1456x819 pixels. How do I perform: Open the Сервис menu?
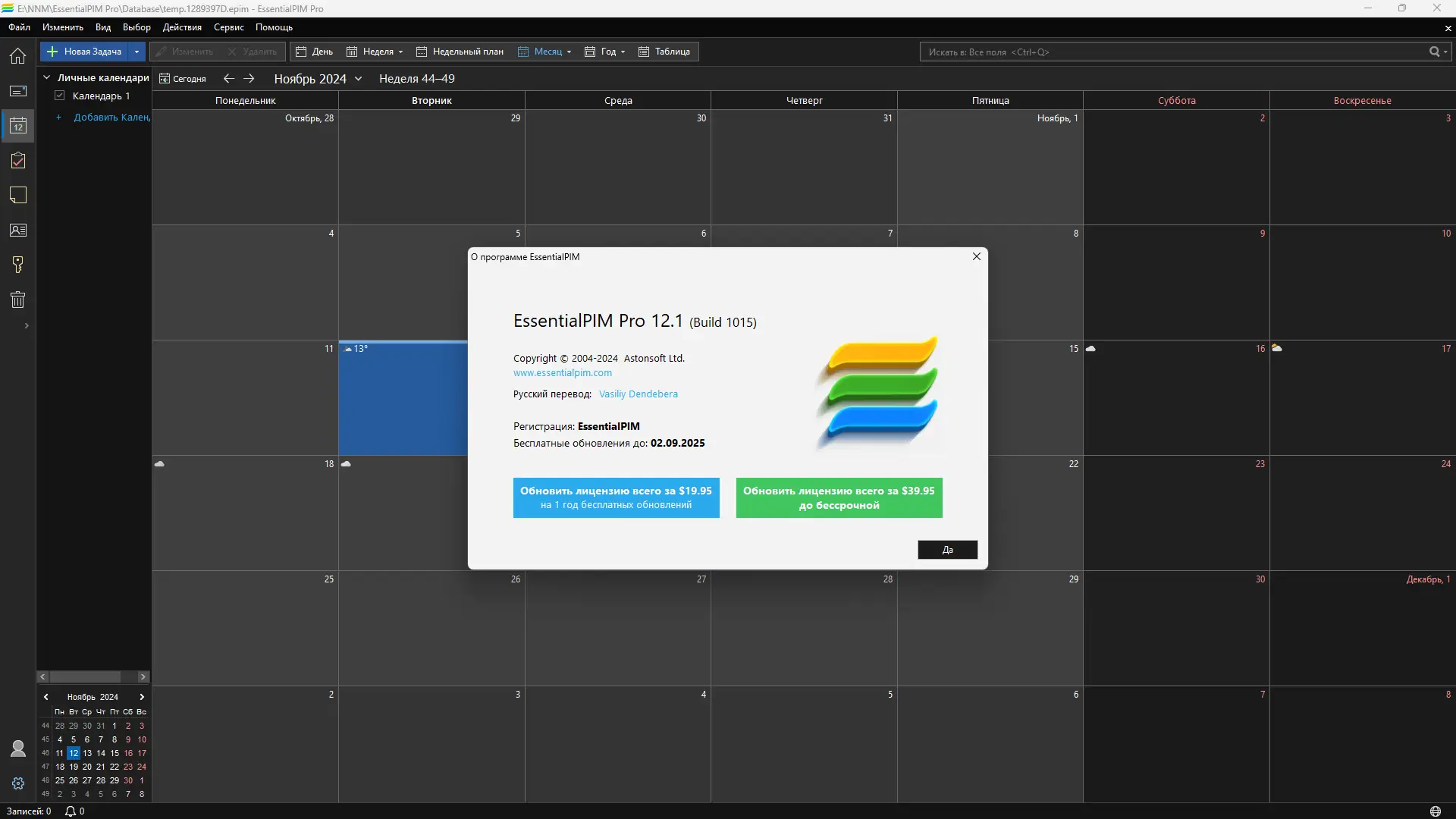pos(227,27)
